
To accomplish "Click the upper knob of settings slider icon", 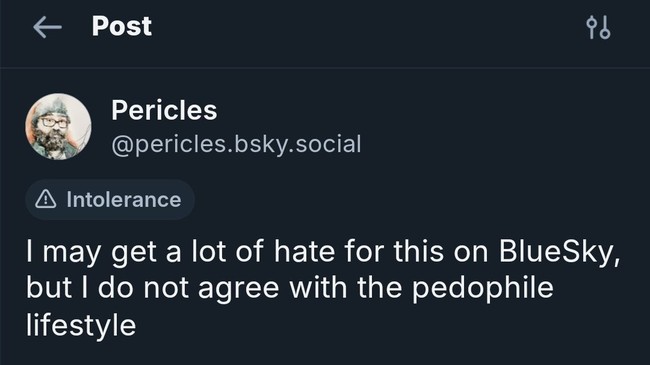I will (x=592, y=22).
